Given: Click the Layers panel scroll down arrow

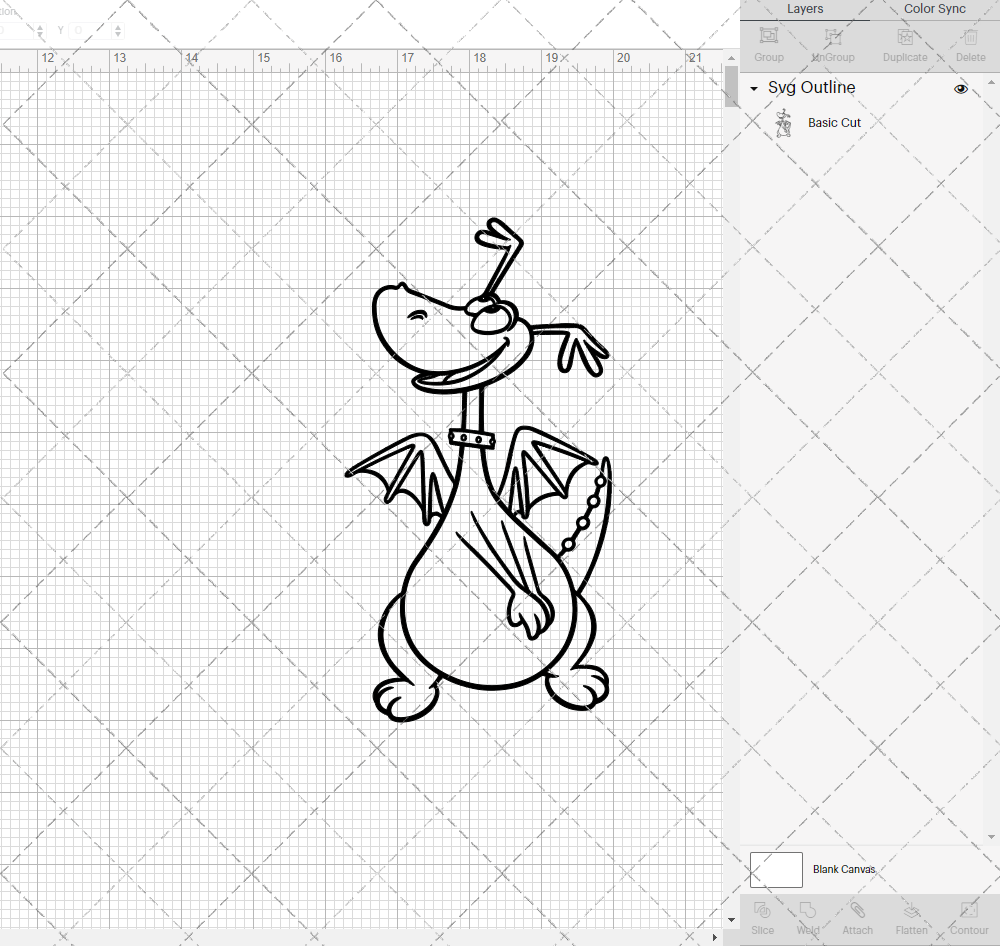Looking at the screenshot, I should click(991, 836).
